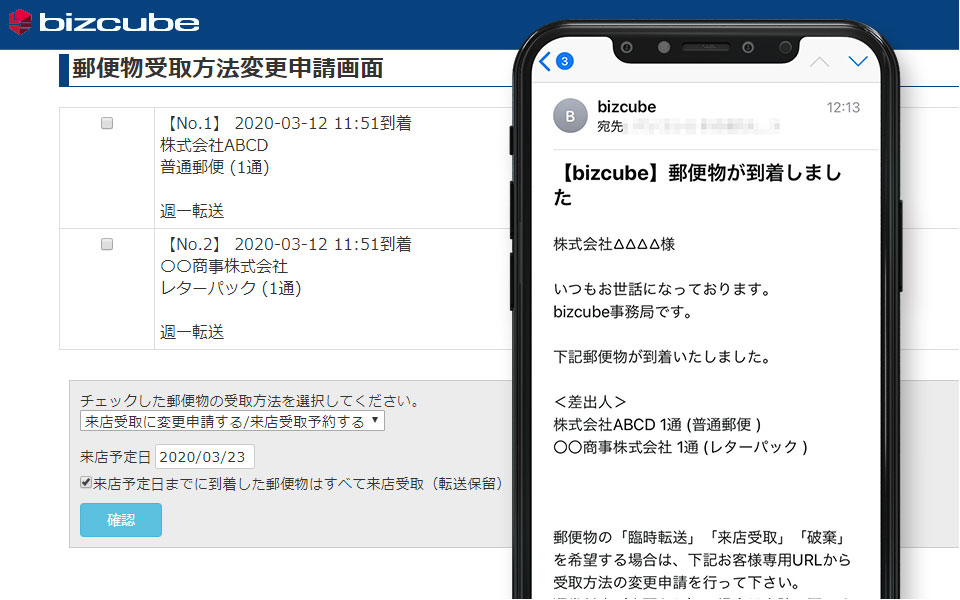
Task: Tap を希望する場合は、下記お客様専用URLから line
Action: [x=702, y=560]
